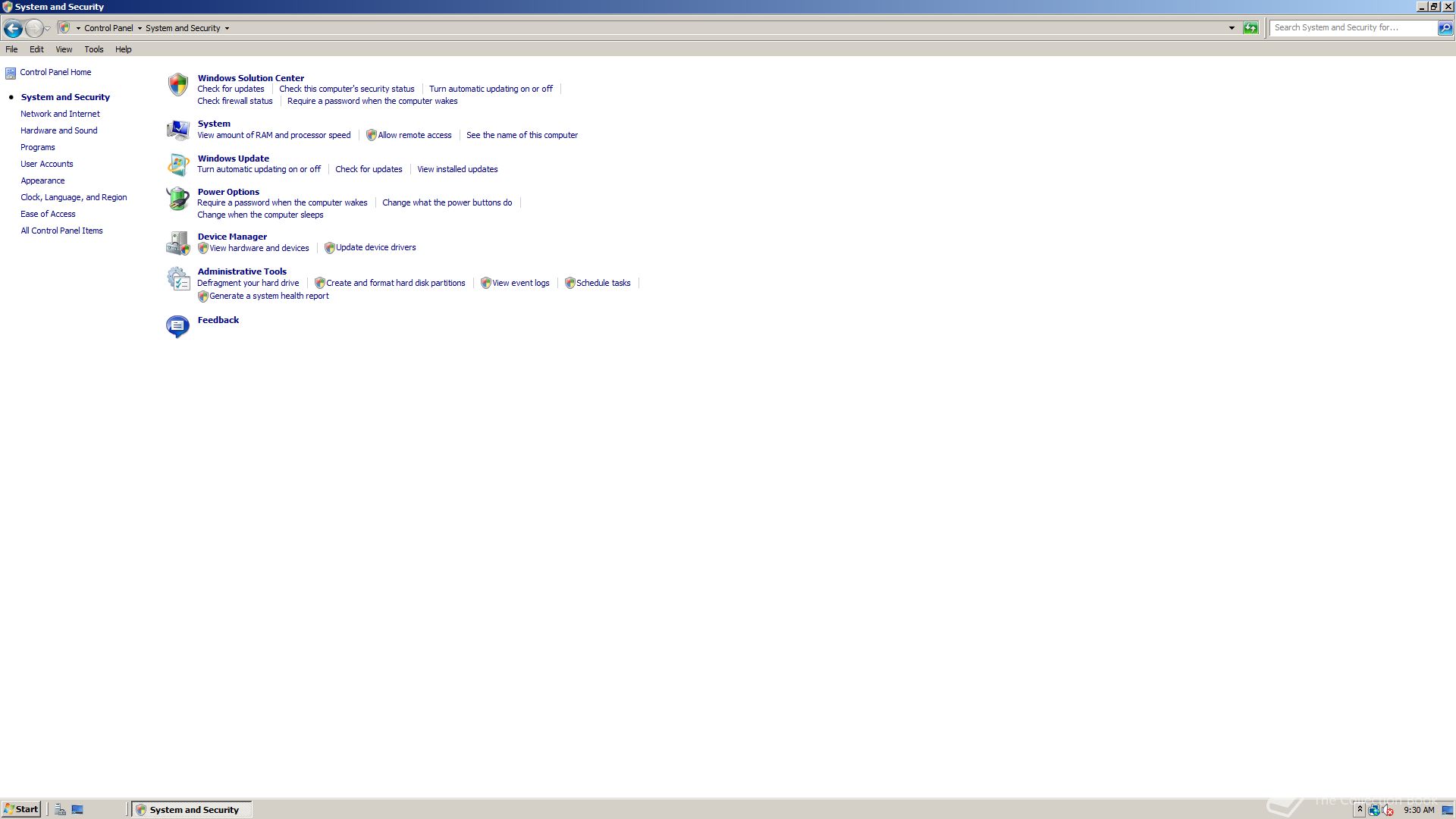Click the Forward navigation arrow

[x=33, y=28]
